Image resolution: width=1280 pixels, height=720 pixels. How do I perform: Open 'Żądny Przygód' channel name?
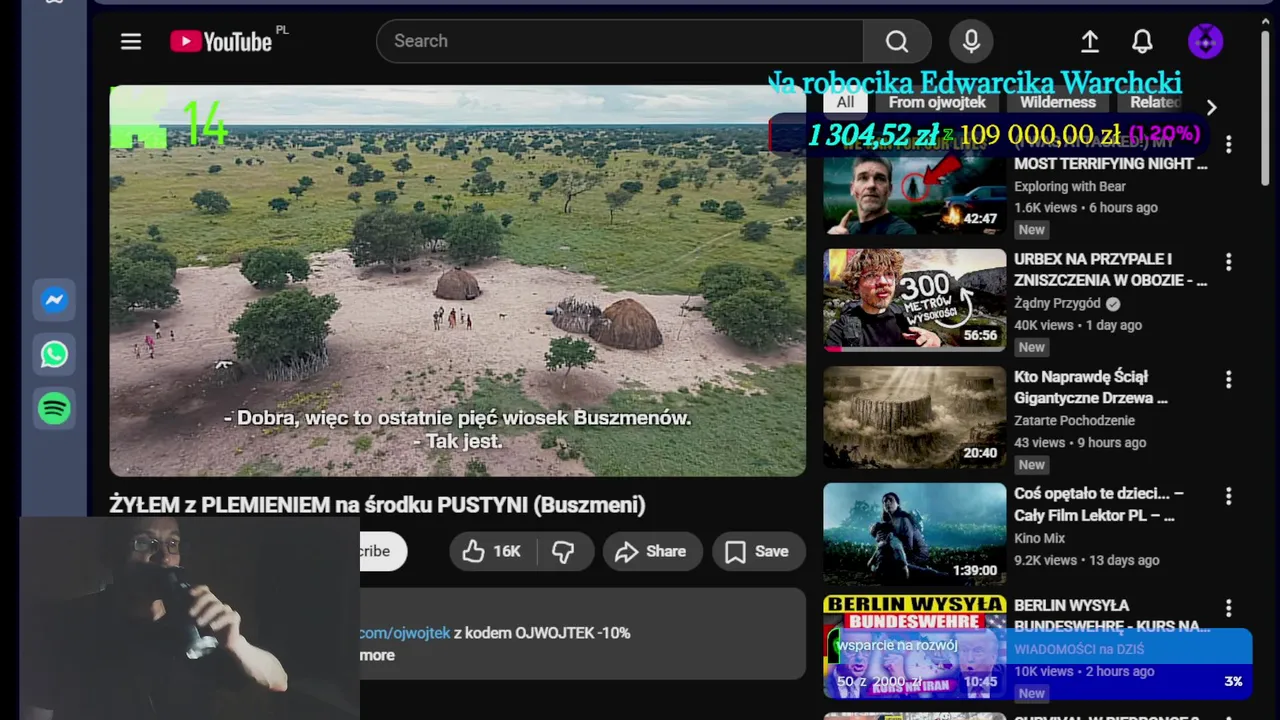(x=1057, y=303)
